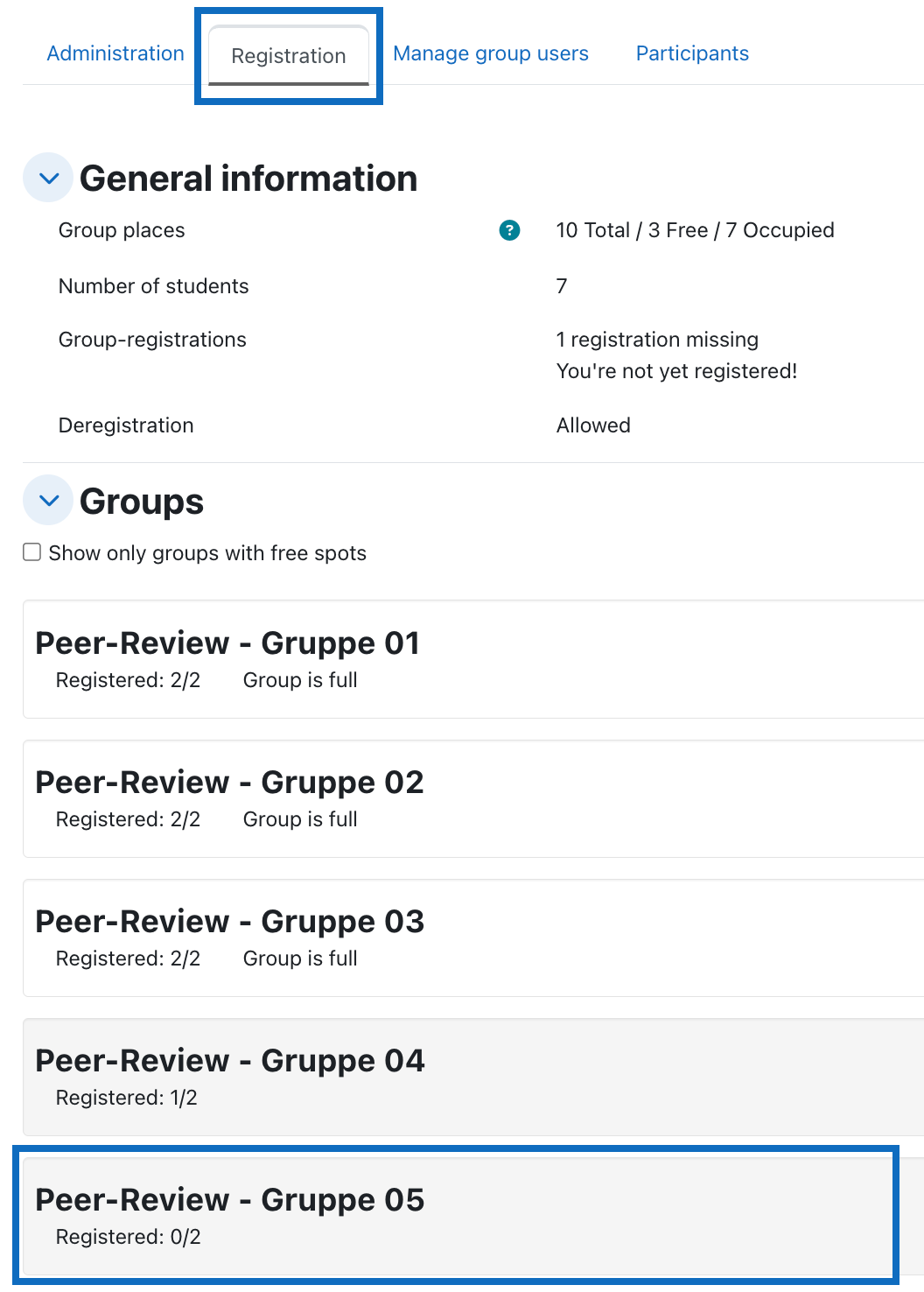The height and width of the screenshot is (1292, 924).
Task: Select Peer-Review - Gruppe 03 card
Action: (x=473, y=937)
